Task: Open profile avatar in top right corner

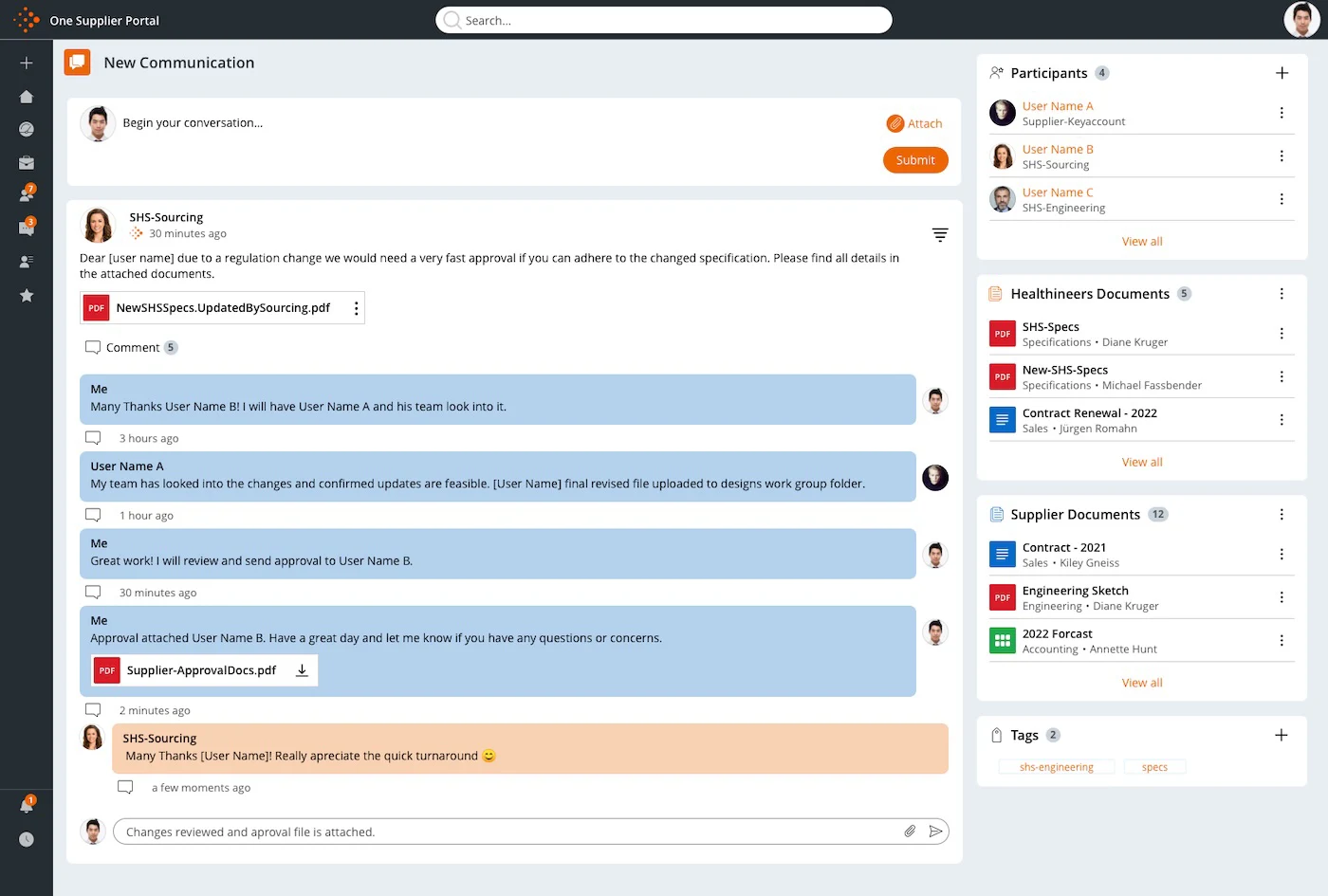Action: pyautogui.click(x=1301, y=20)
